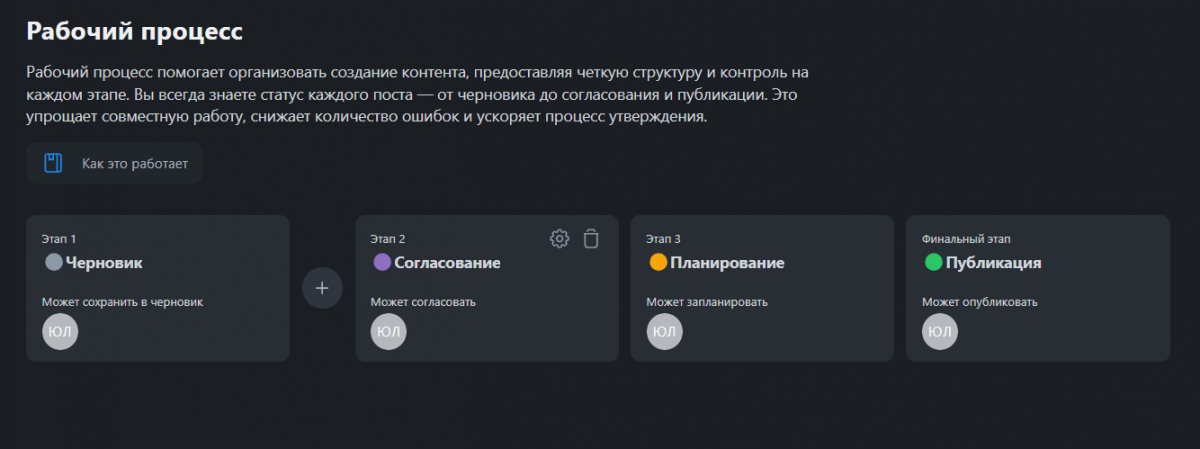Select ЮЛ avatar under Может согласовать
This screenshot has height=449, width=1200.
click(389, 332)
